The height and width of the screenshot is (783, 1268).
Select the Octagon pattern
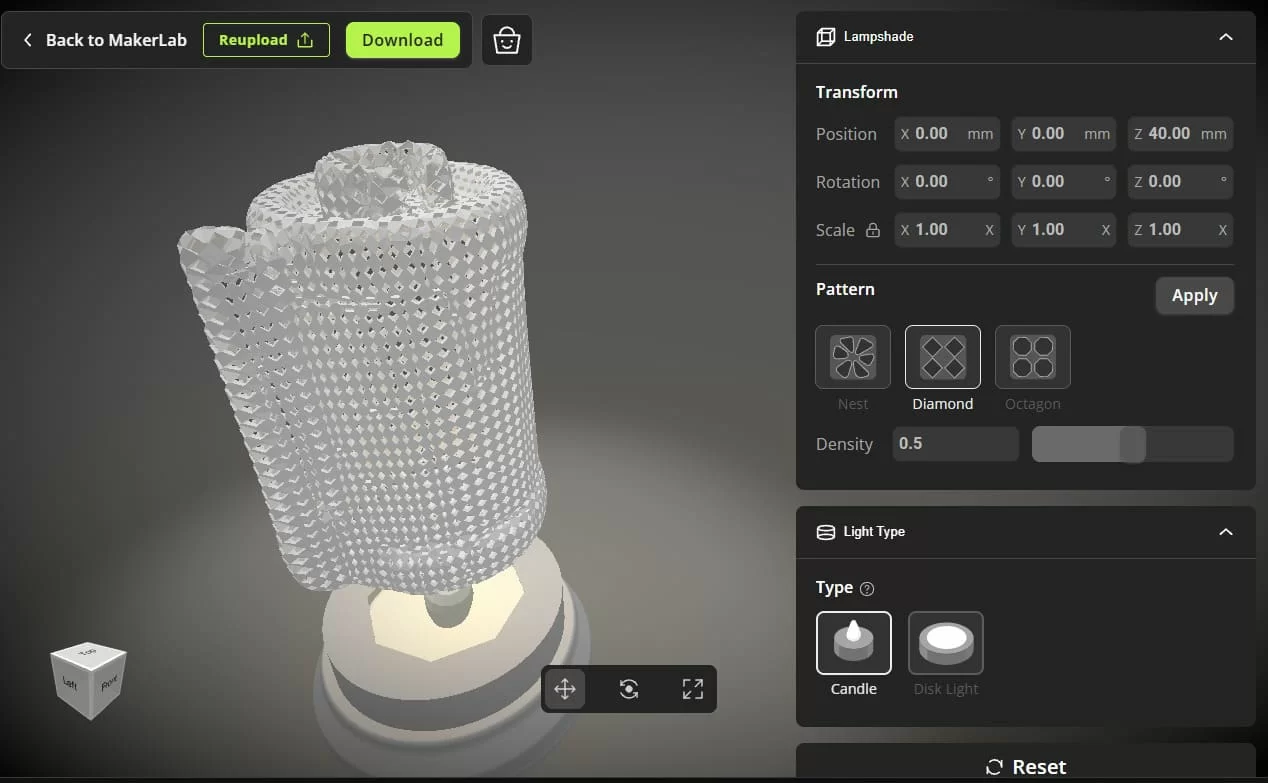[x=1033, y=357]
